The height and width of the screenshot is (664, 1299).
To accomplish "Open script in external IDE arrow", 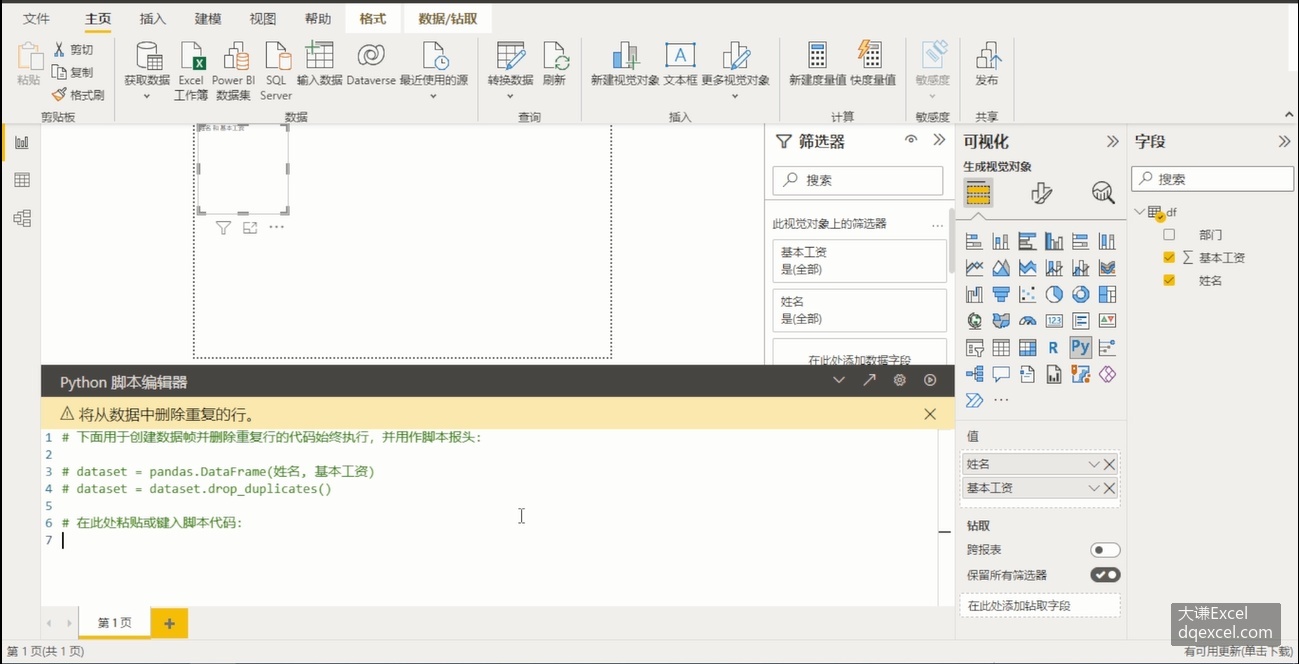I will coord(869,380).
